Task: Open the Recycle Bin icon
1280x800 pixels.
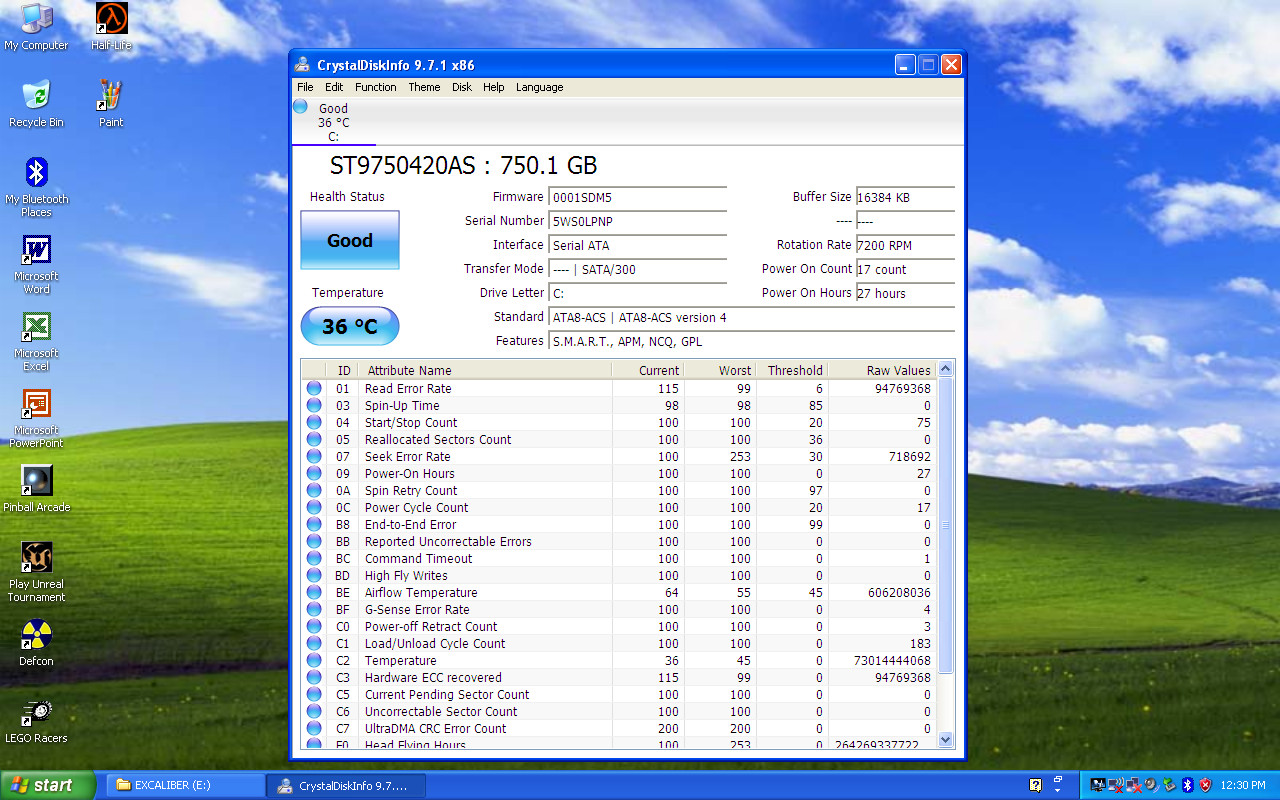Action: pyautogui.click(x=36, y=104)
